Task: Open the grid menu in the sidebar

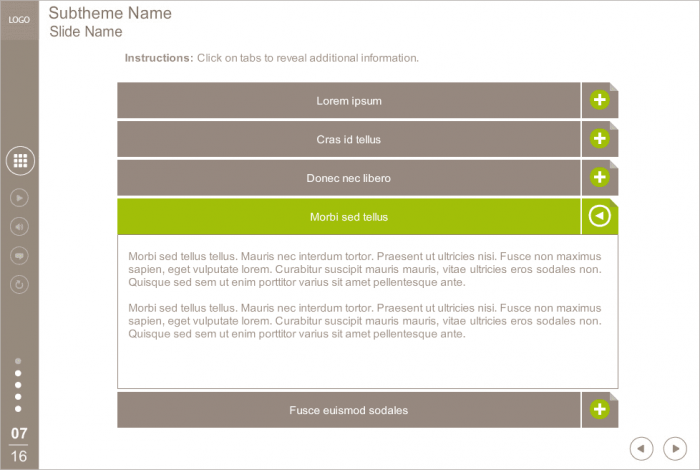Action: click(x=20, y=160)
